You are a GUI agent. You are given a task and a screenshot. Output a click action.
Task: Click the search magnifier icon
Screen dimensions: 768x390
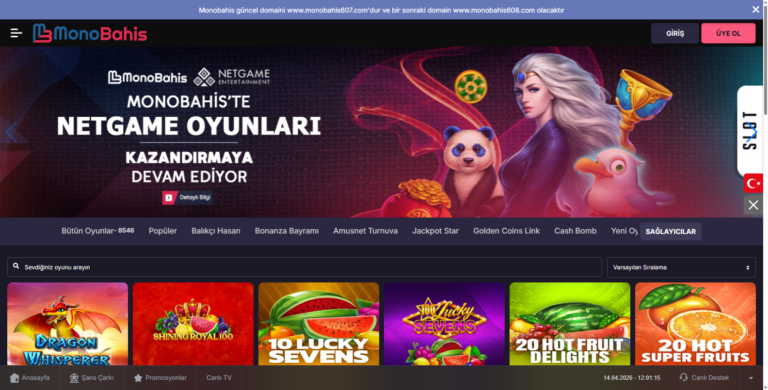coord(16,266)
